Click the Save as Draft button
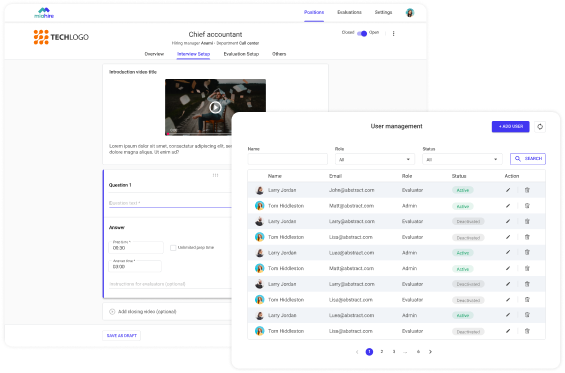This screenshot has height=373, width=565. click(121, 336)
